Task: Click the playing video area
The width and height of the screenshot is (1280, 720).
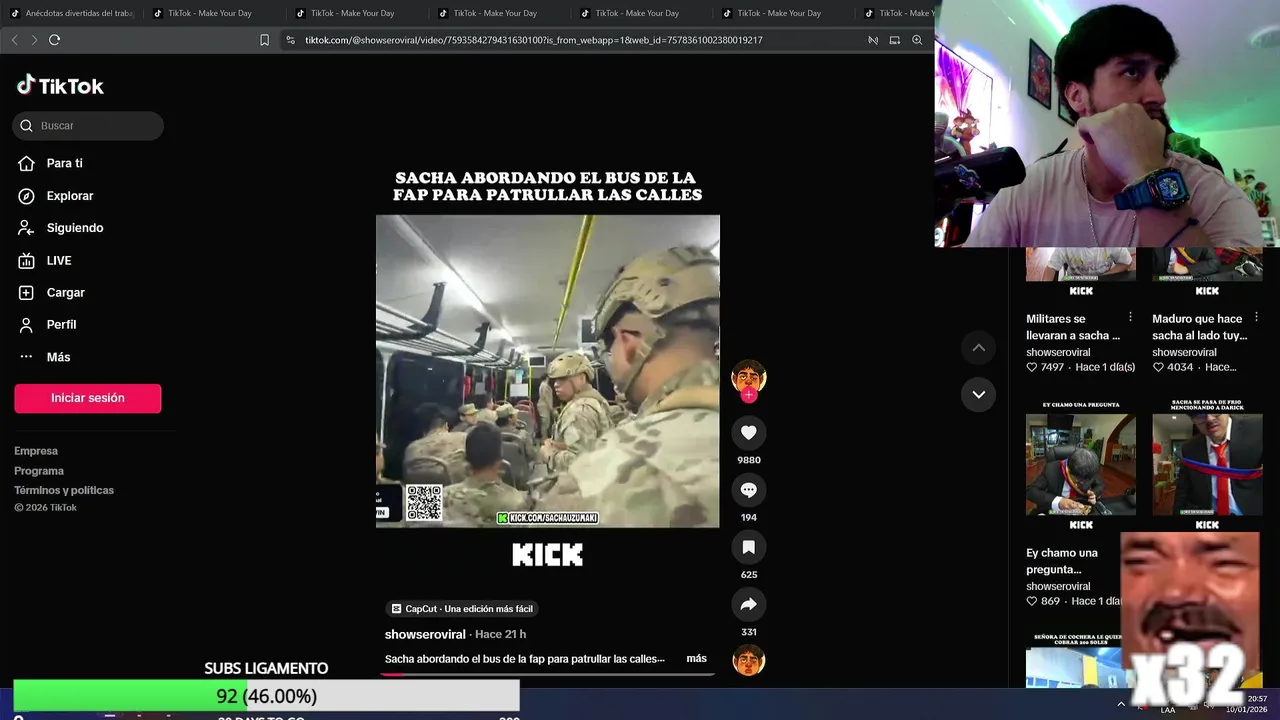Action: coord(548,371)
